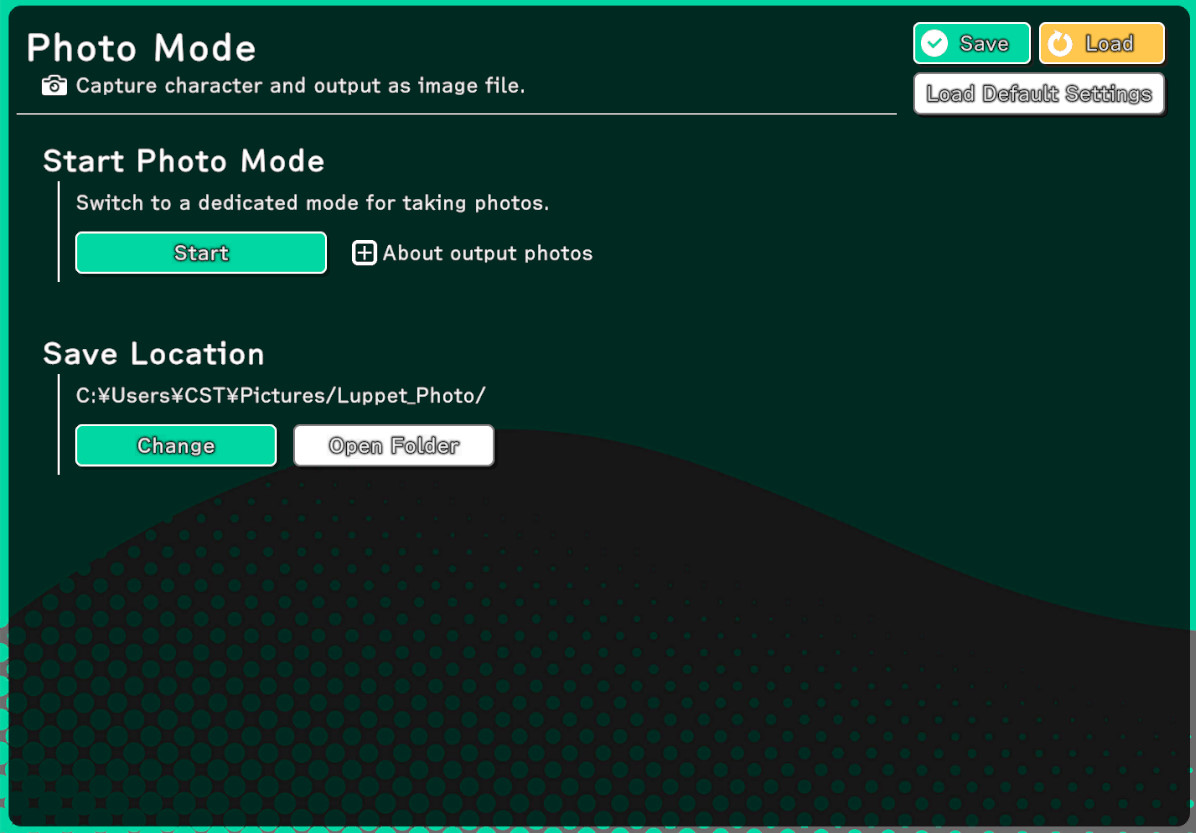Change the photo save location

[x=176, y=446]
